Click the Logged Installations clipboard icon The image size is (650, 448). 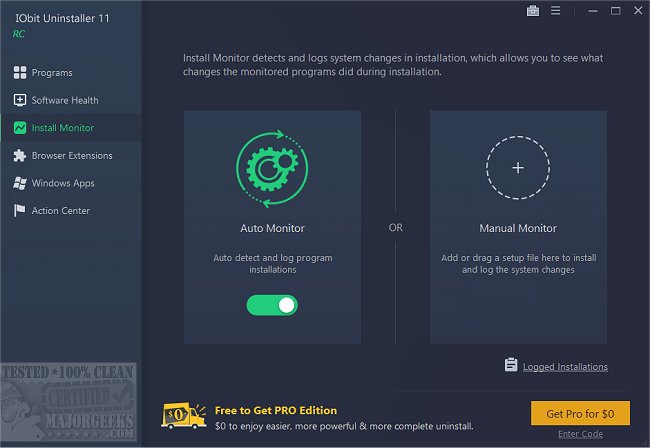[x=511, y=365]
